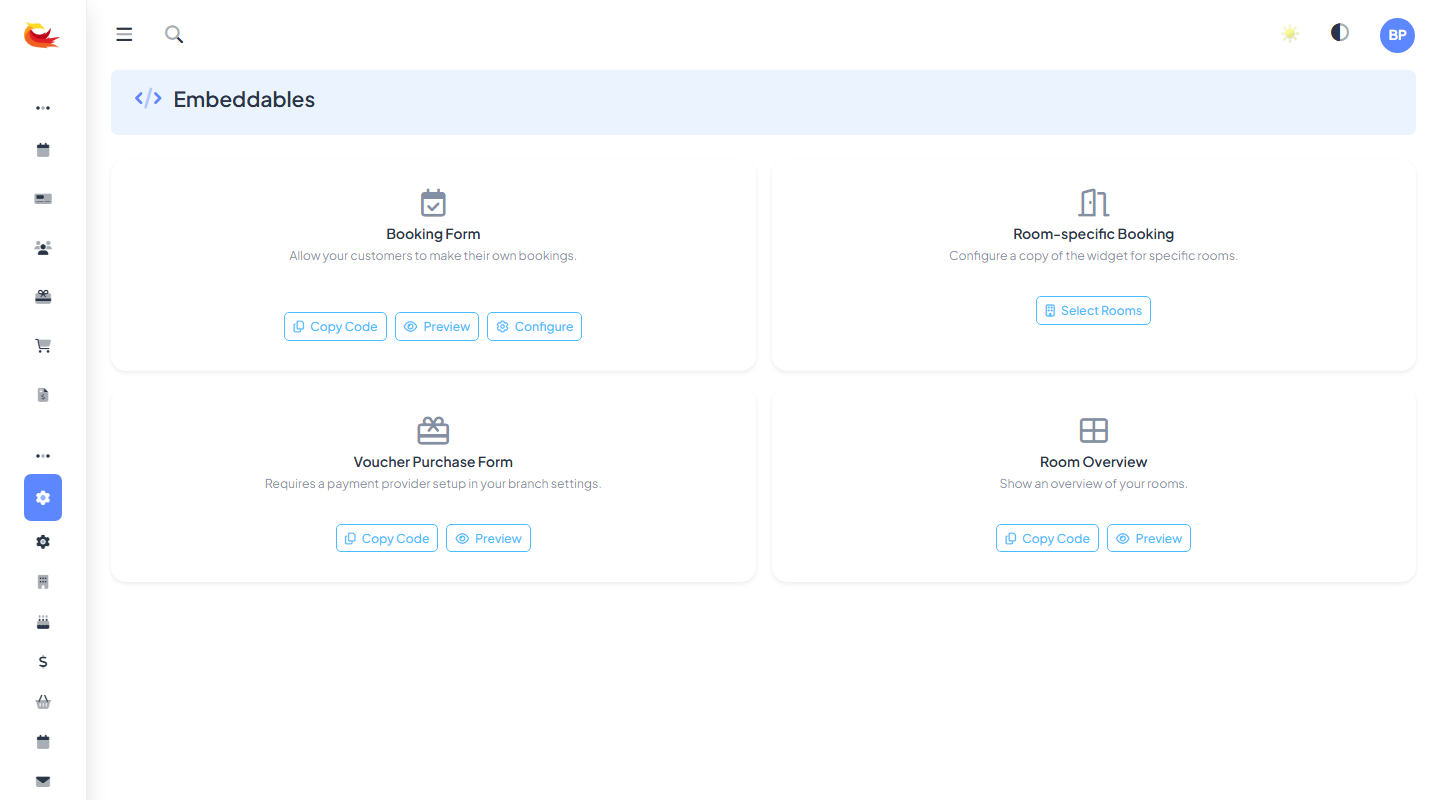1440x800 pixels.
Task: Open the card icon in sidebar
Action: click(43, 199)
